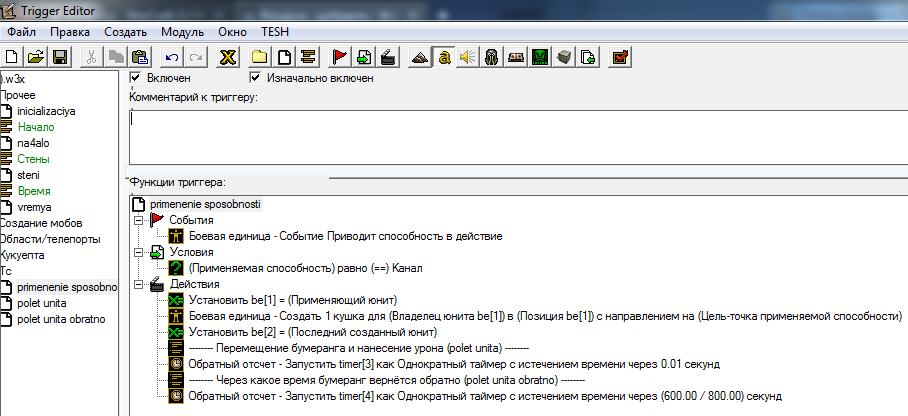Select the Через какое время бумеранг comment
The width and height of the screenshot is (908, 416).
[x=387, y=380]
